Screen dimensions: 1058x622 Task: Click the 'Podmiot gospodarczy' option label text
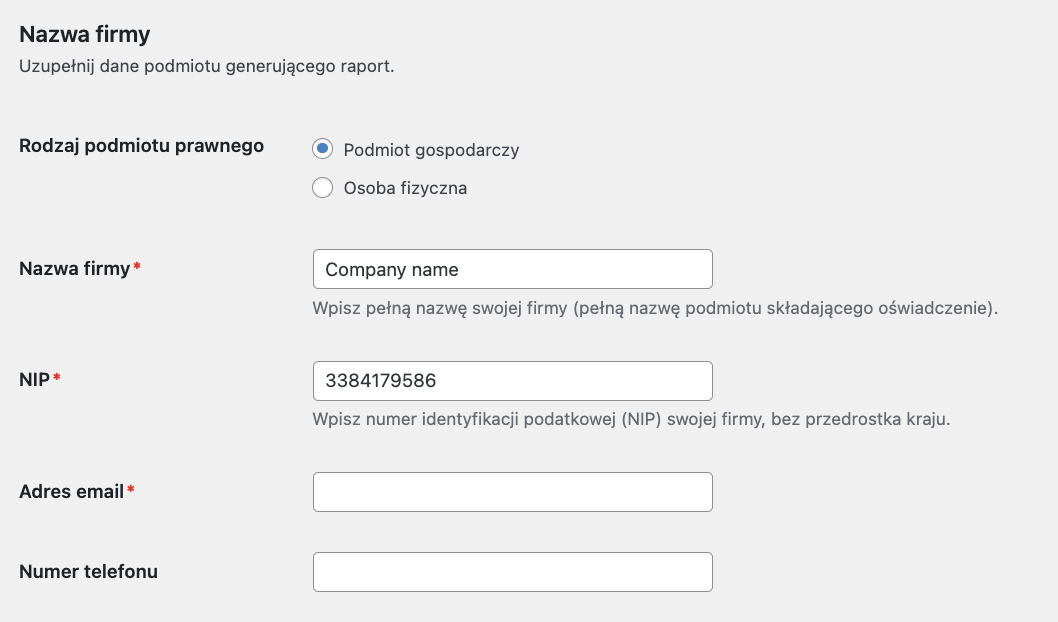[x=431, y=150]
